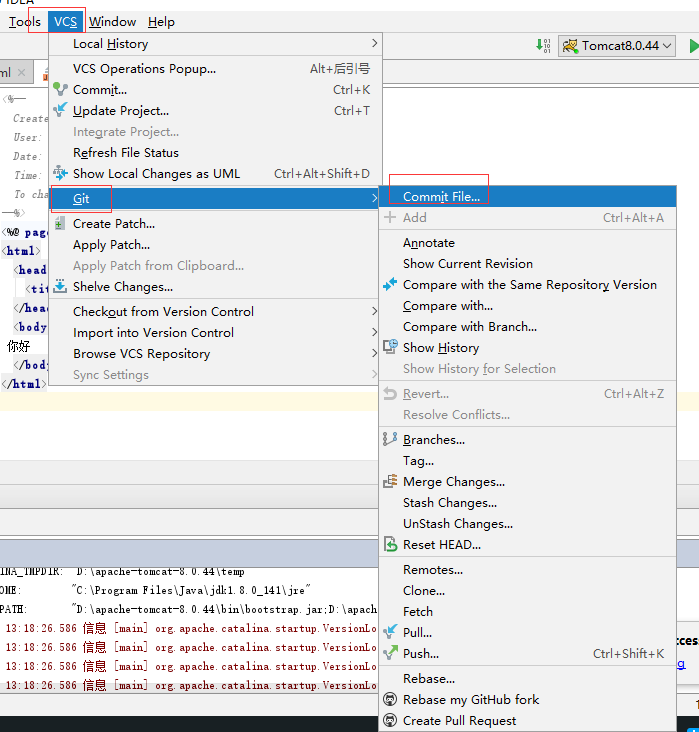Open Show History for the file
699x732 pixels.
[440, 348]
